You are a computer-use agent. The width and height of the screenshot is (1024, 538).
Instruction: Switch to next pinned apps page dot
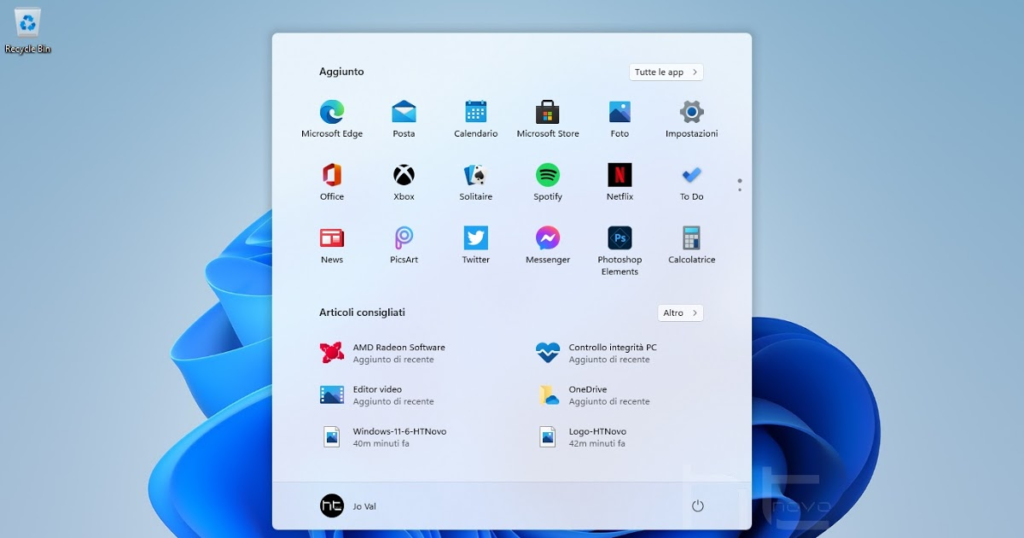[740, 190]
